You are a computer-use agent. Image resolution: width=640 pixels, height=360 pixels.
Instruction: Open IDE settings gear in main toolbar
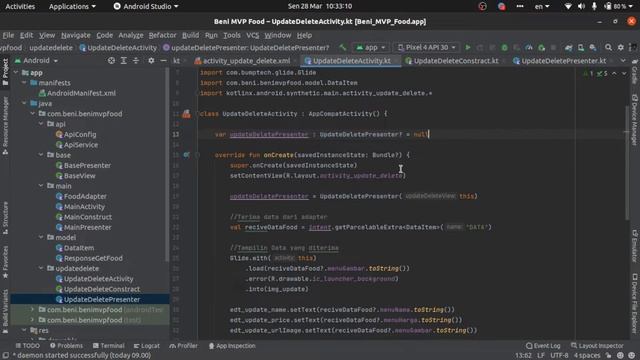tap(620, 48)
